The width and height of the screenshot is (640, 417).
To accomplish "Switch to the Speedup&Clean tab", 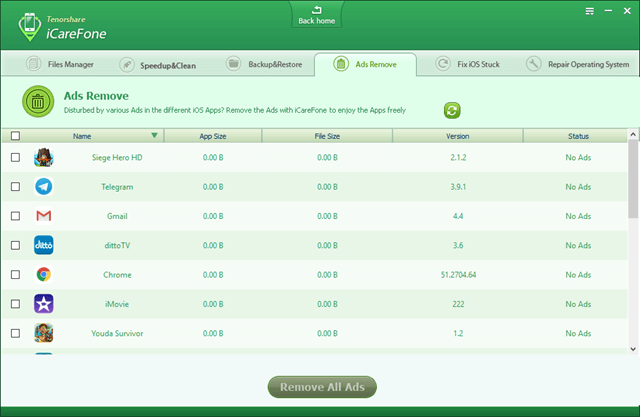I will tap(158, 65).
